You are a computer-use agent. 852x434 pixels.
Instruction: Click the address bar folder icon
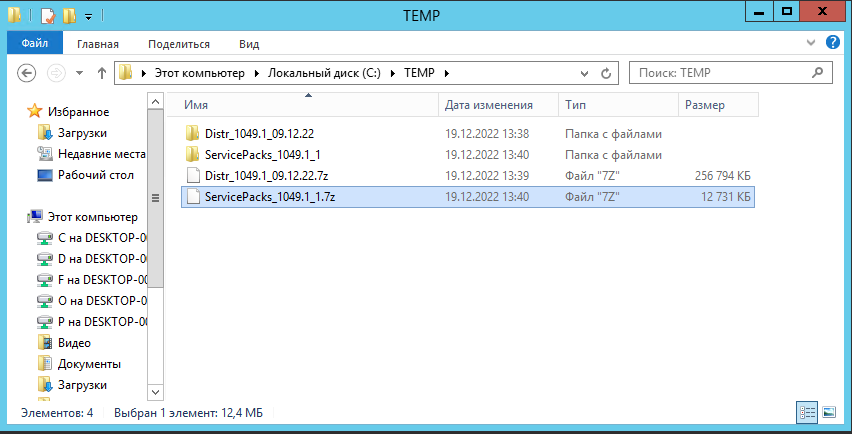126,72
